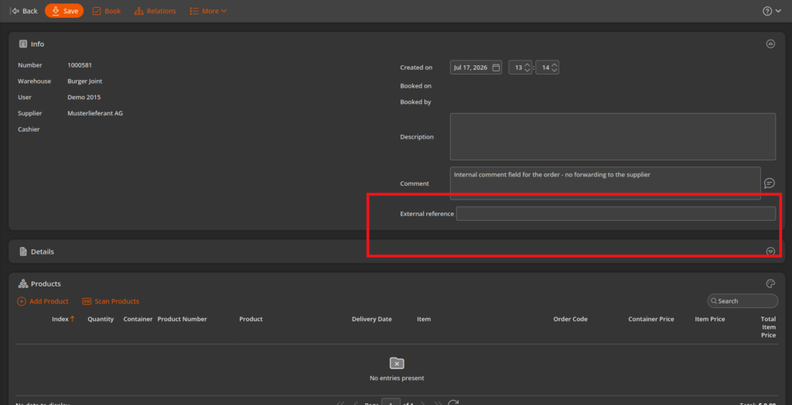The image size is (792, 405).
Task: Click the Info panel header title
Action: click(x=37, y=44)
